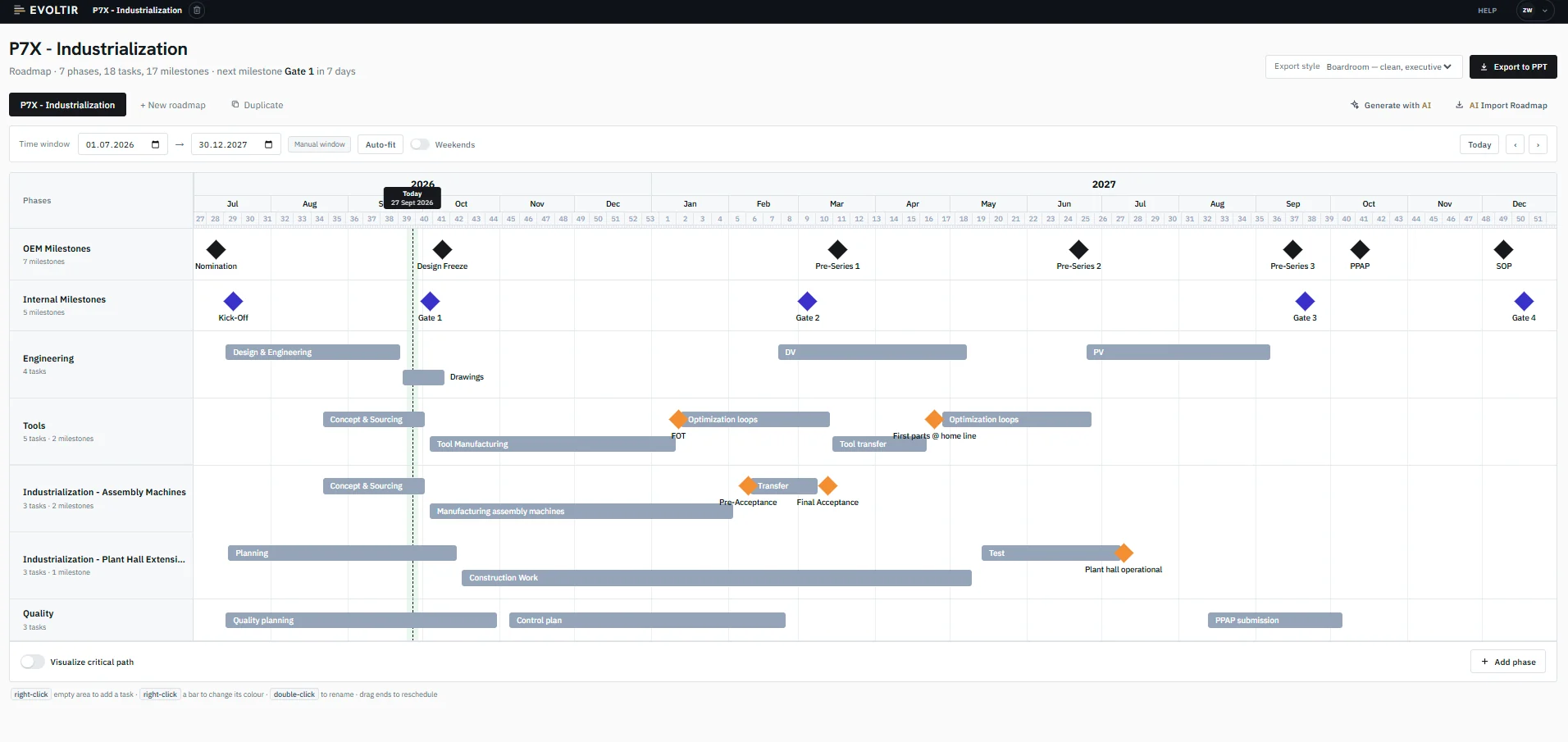This screenshot has height=742, width=1568.
Task: Click the Export to PPT button
Action: click(x=1513, y=67)
